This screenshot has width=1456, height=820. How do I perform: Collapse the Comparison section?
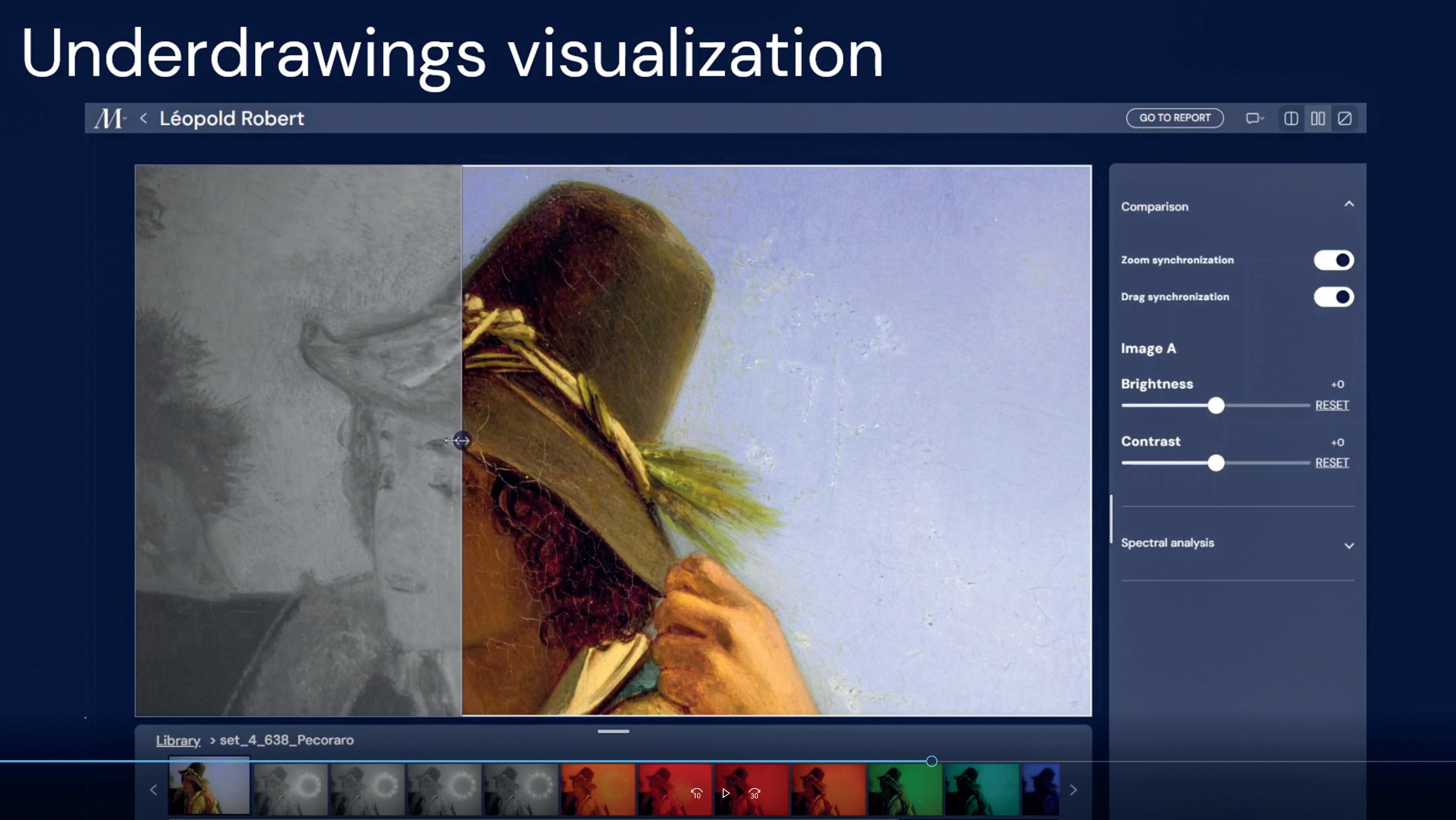click(1349, 204)
